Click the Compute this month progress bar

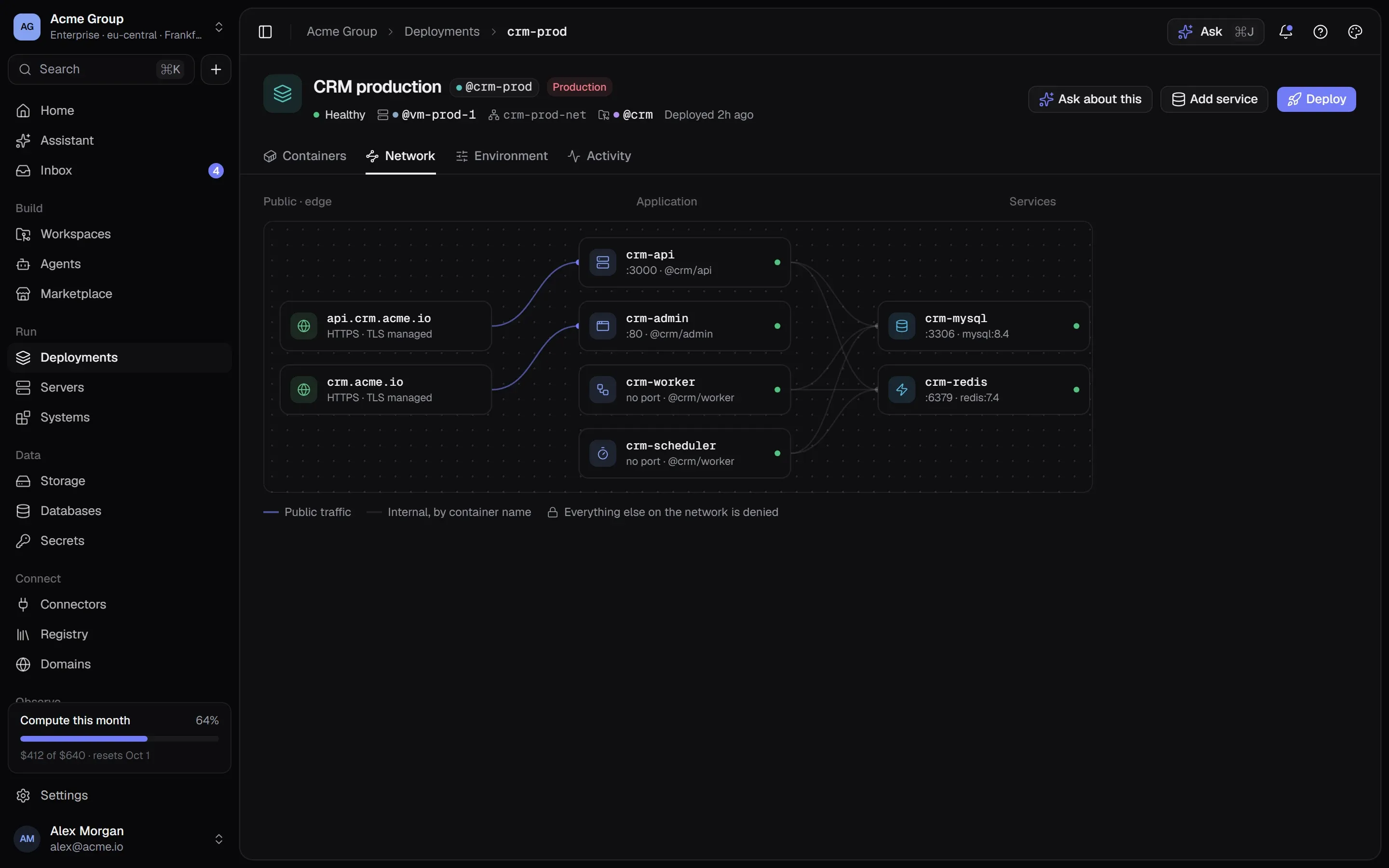(120, 739)
